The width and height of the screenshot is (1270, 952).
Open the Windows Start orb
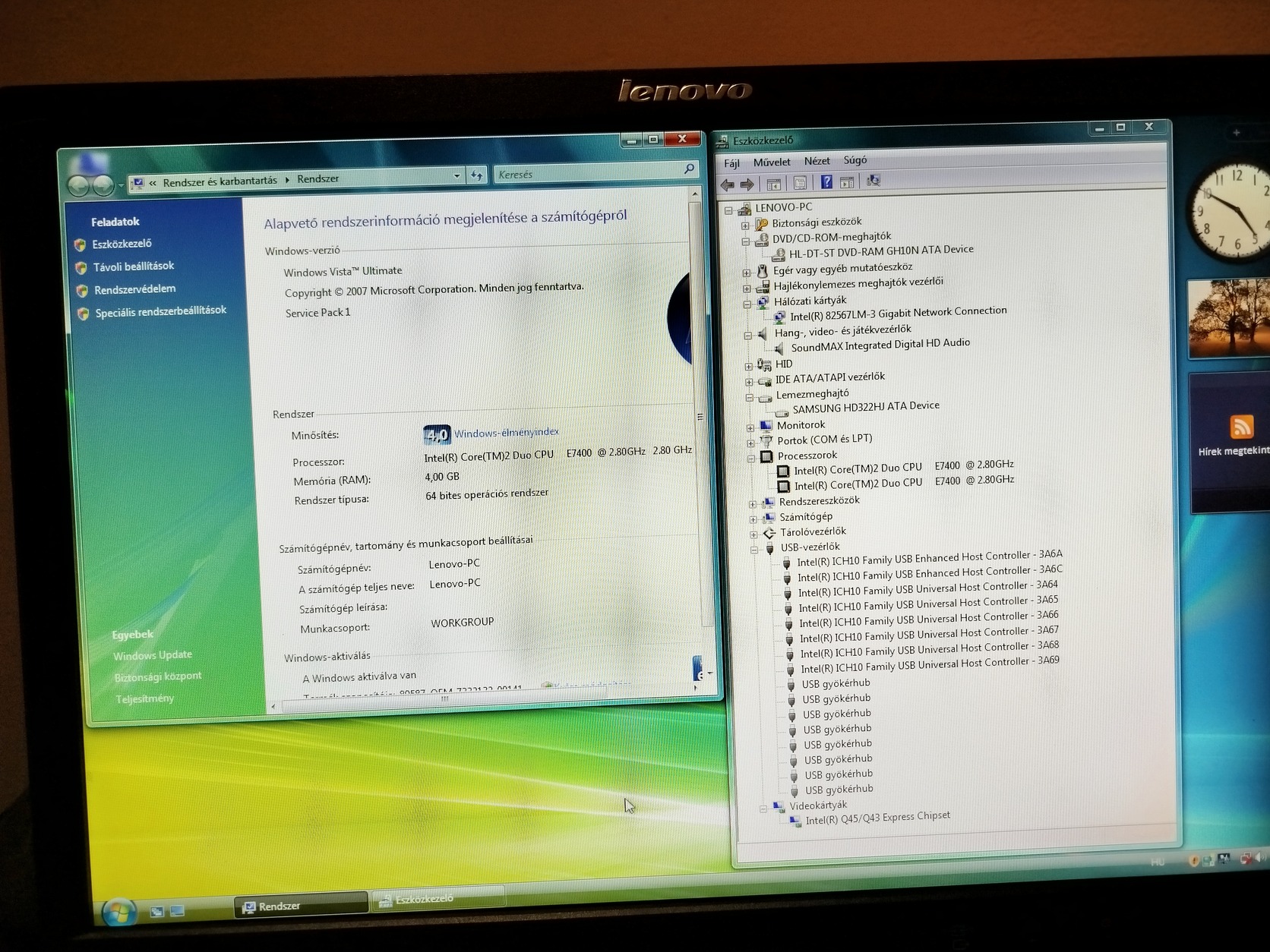119,913
